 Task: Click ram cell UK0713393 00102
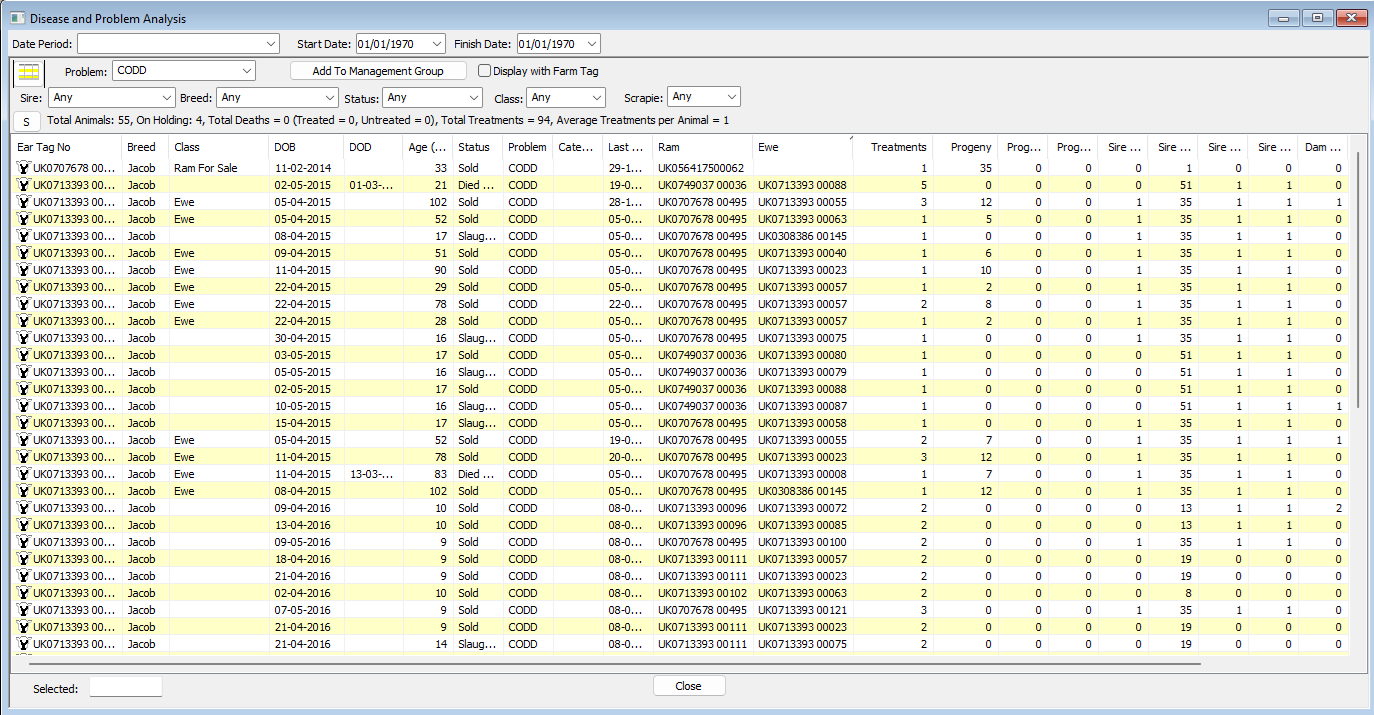(702, 593)
